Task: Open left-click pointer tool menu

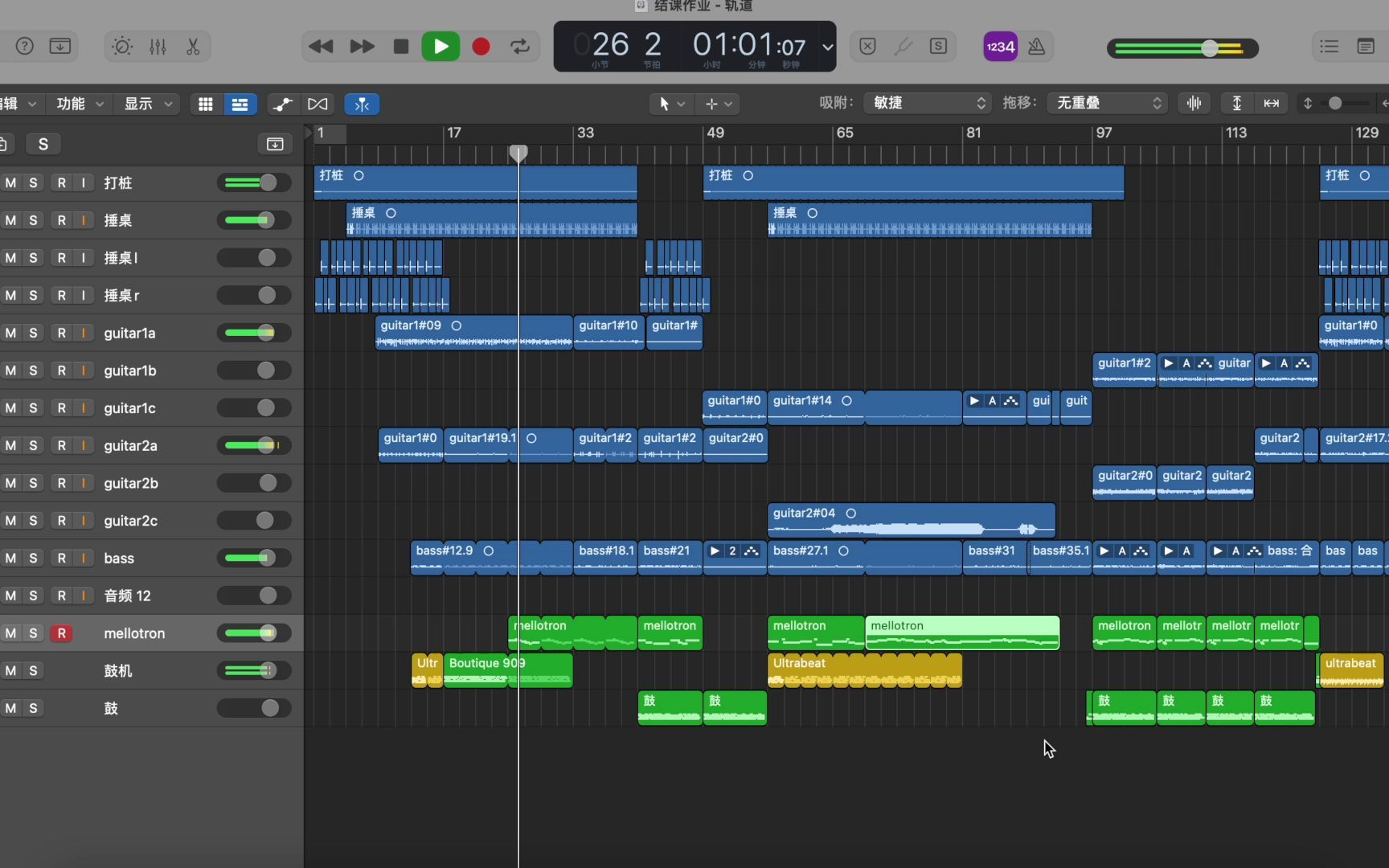Action: 671,104
